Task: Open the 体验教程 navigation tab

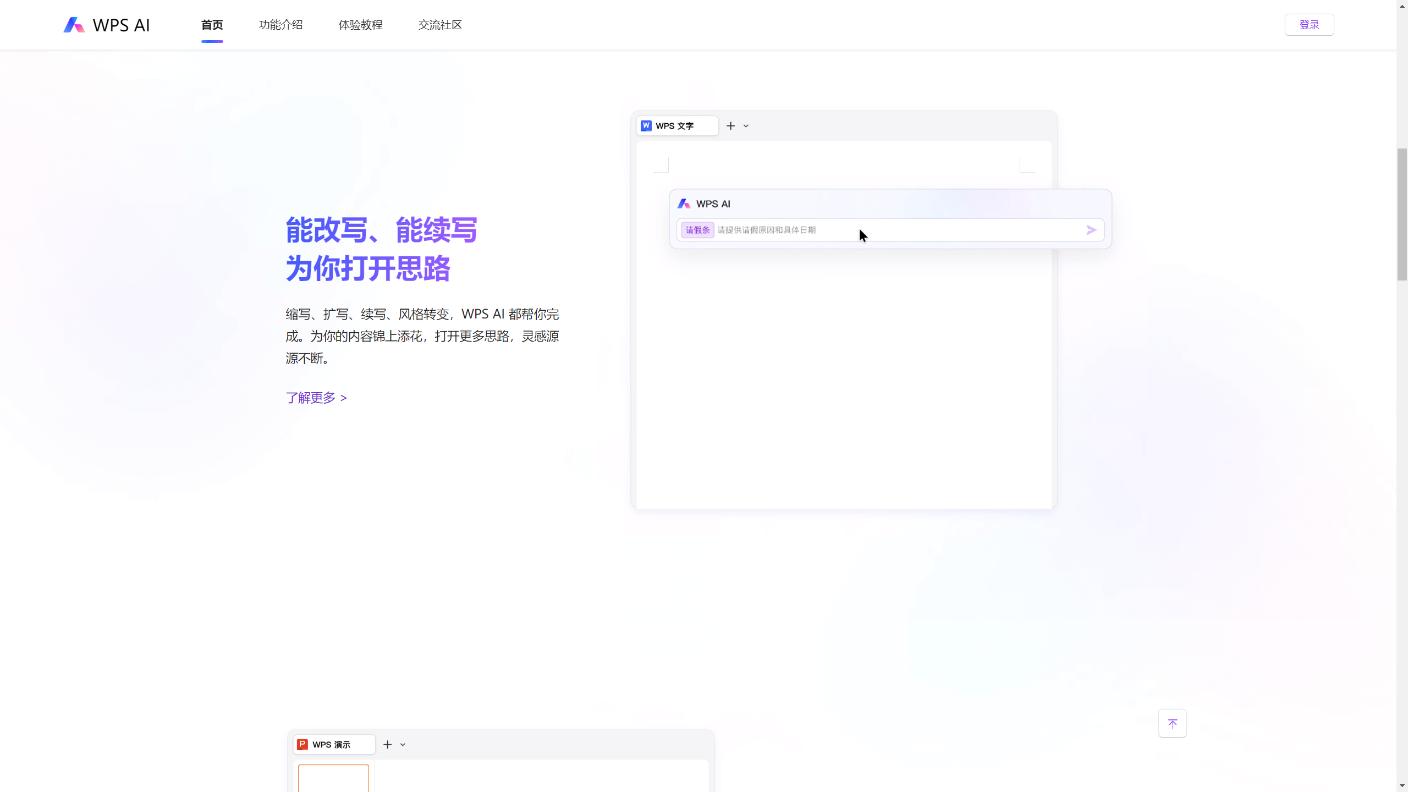Action: coord(360,25)
